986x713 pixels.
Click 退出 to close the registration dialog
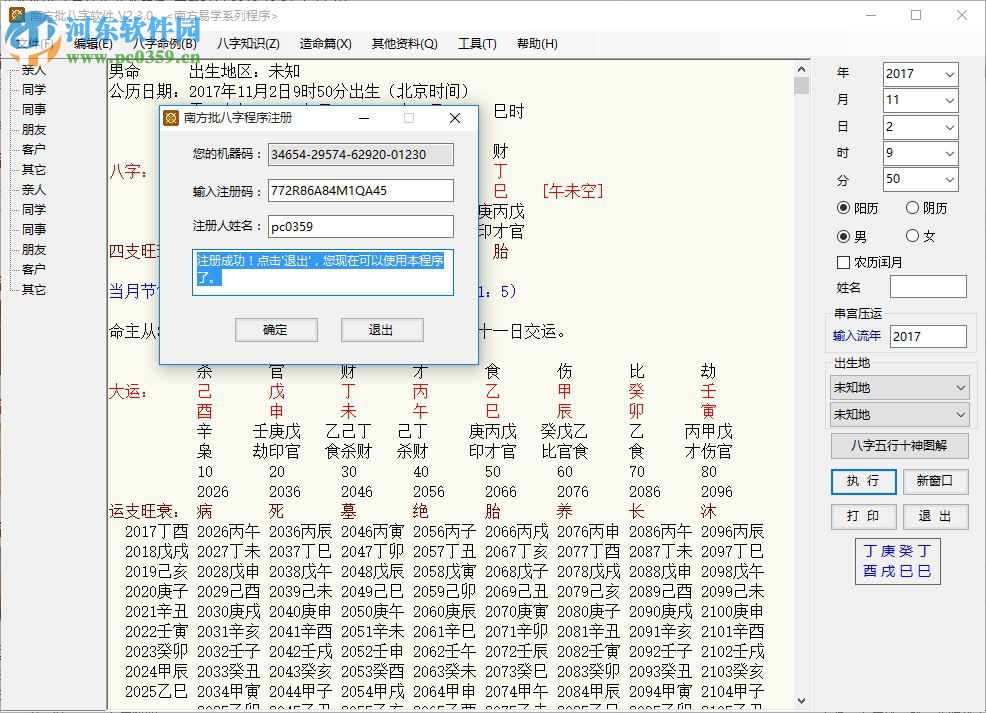(x=382, y=330)
